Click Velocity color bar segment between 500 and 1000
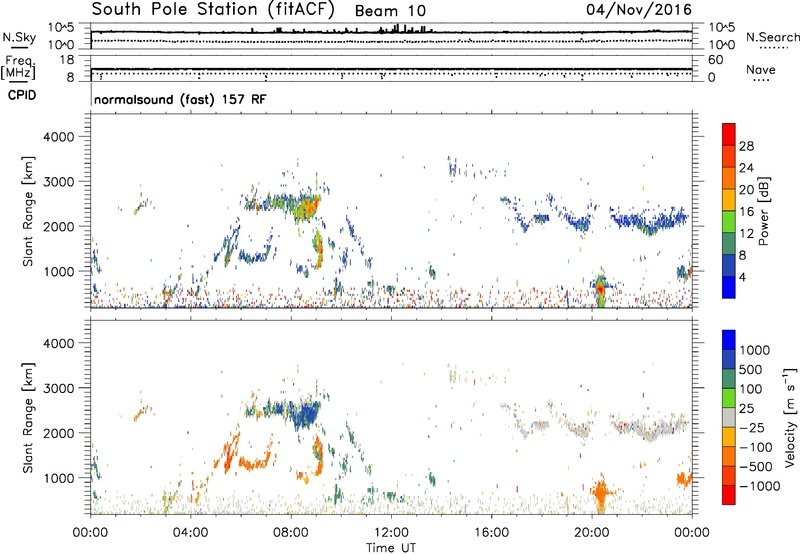The width and height of the screenshot is (800, 554). click(x=729, y=359)
